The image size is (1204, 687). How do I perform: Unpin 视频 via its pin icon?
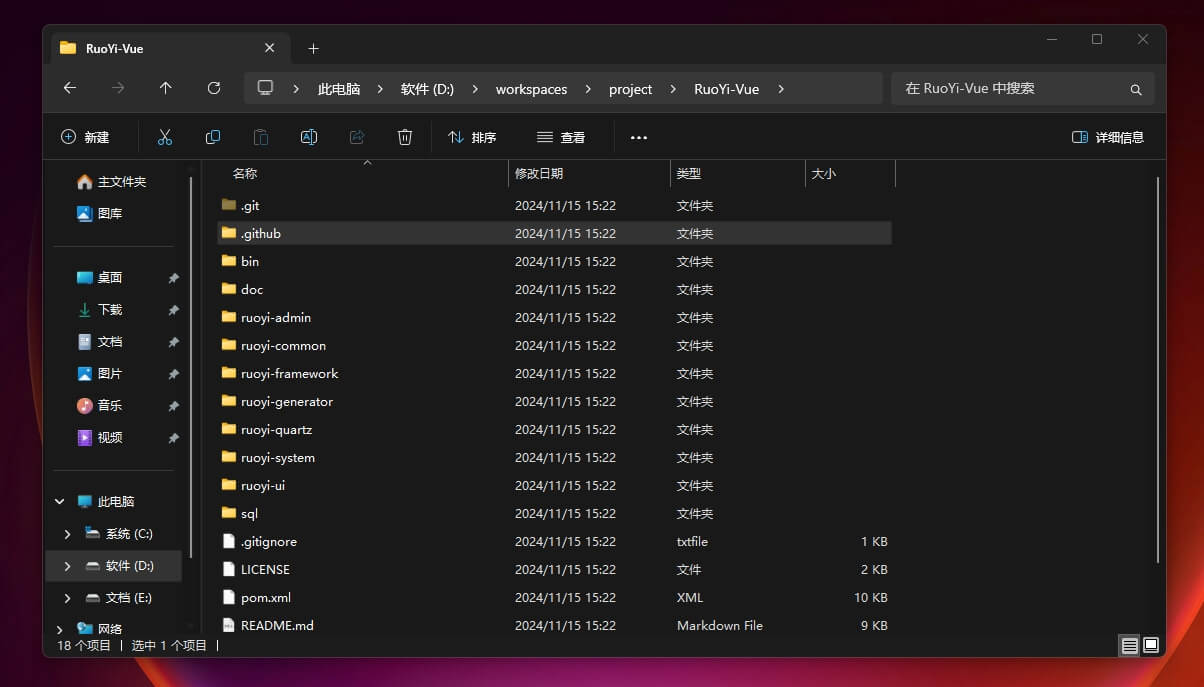pos(173,438)
